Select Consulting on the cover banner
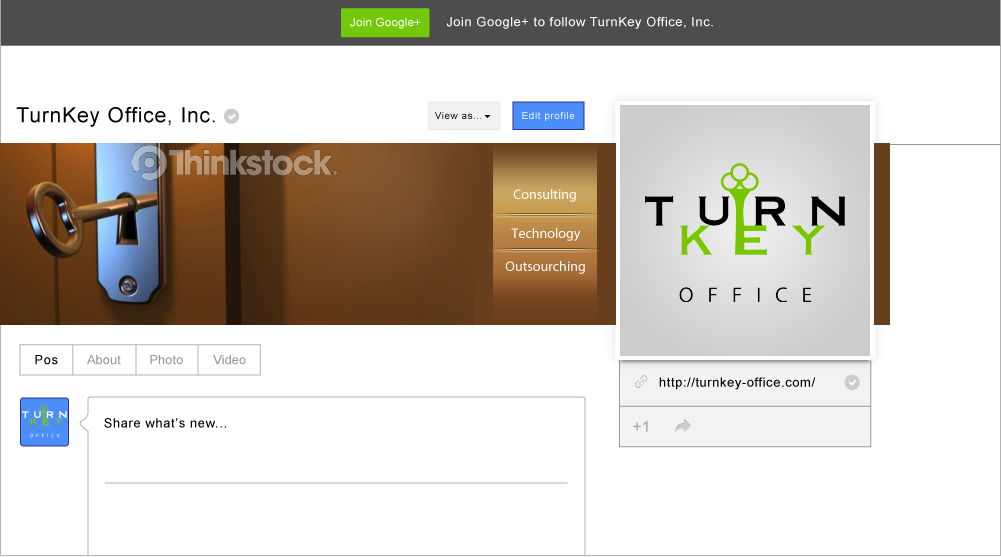Image resolution: width=1001 pixels, height=557 pixels. coord(545,195)
